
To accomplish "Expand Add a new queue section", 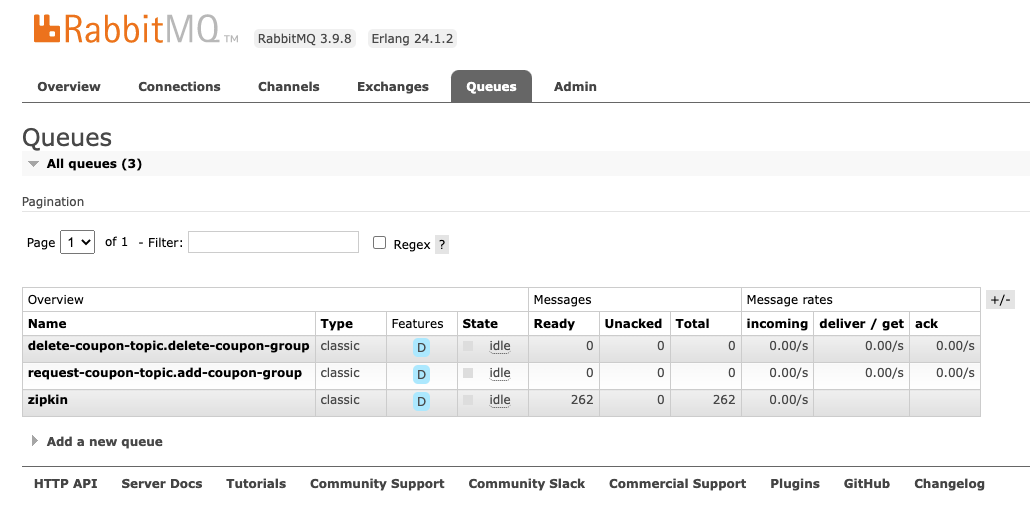I will pyautogui.click(x=104, y=441).
